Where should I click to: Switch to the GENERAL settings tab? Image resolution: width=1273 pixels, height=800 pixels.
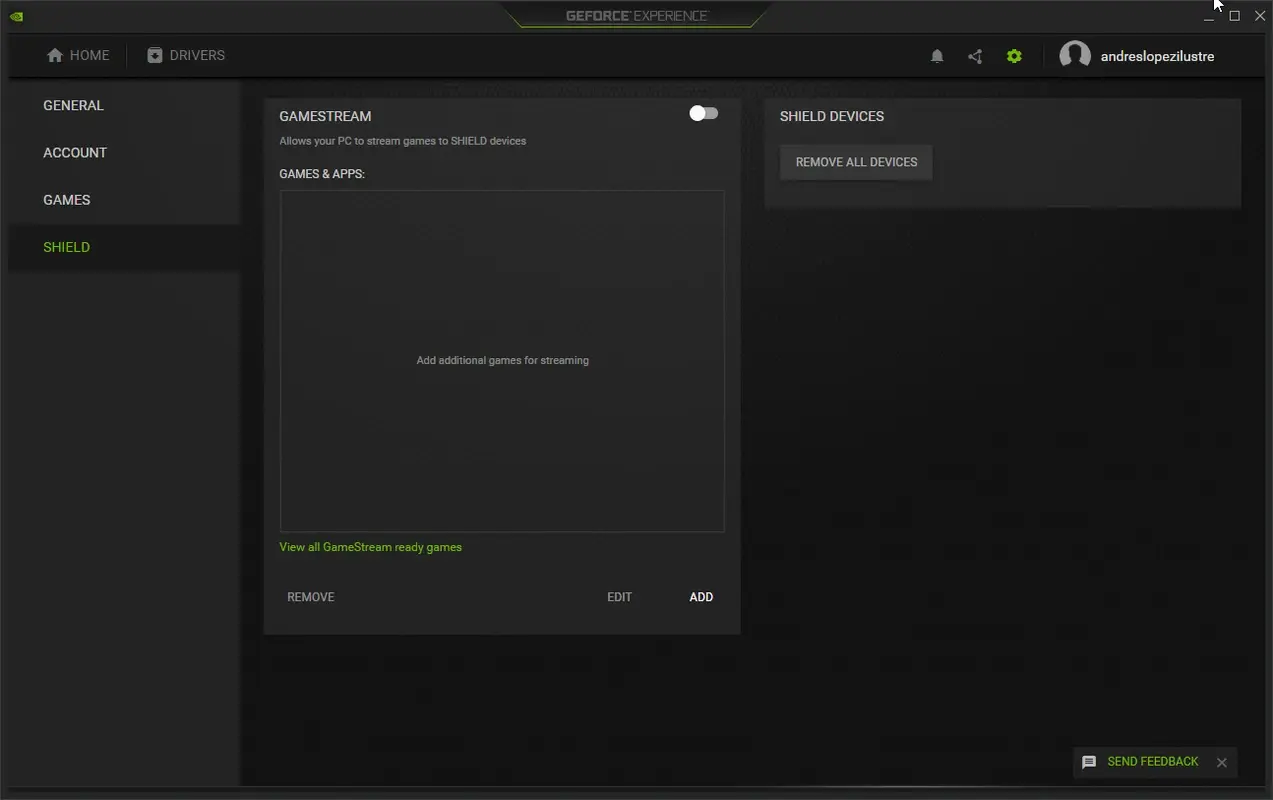coord(73,105)
